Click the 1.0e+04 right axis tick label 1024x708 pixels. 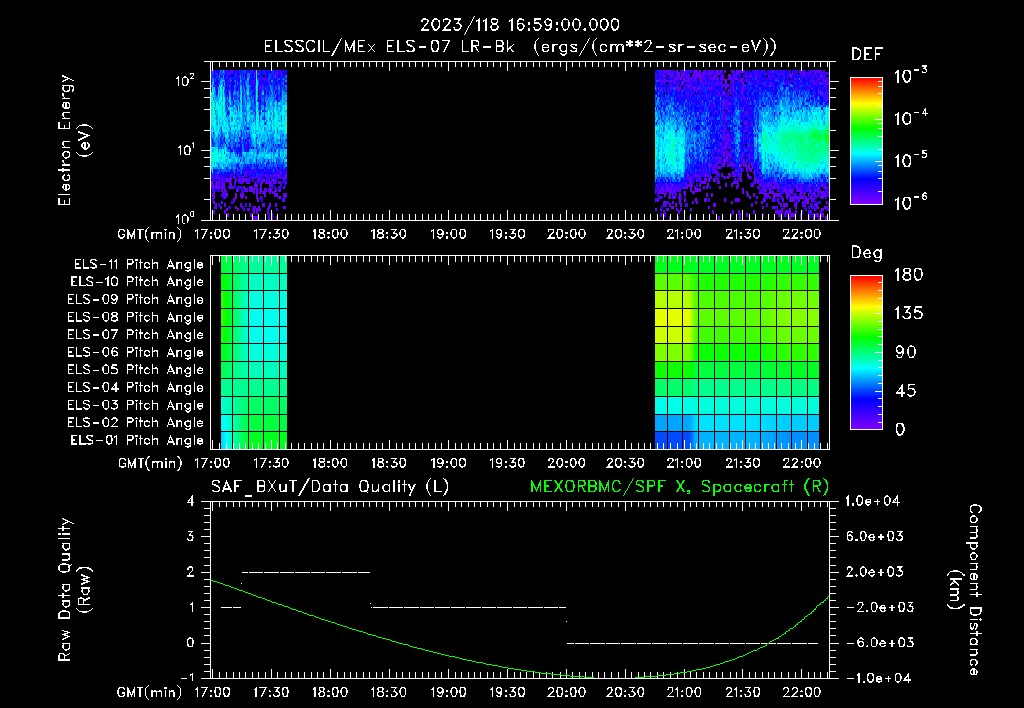point(872,502)
